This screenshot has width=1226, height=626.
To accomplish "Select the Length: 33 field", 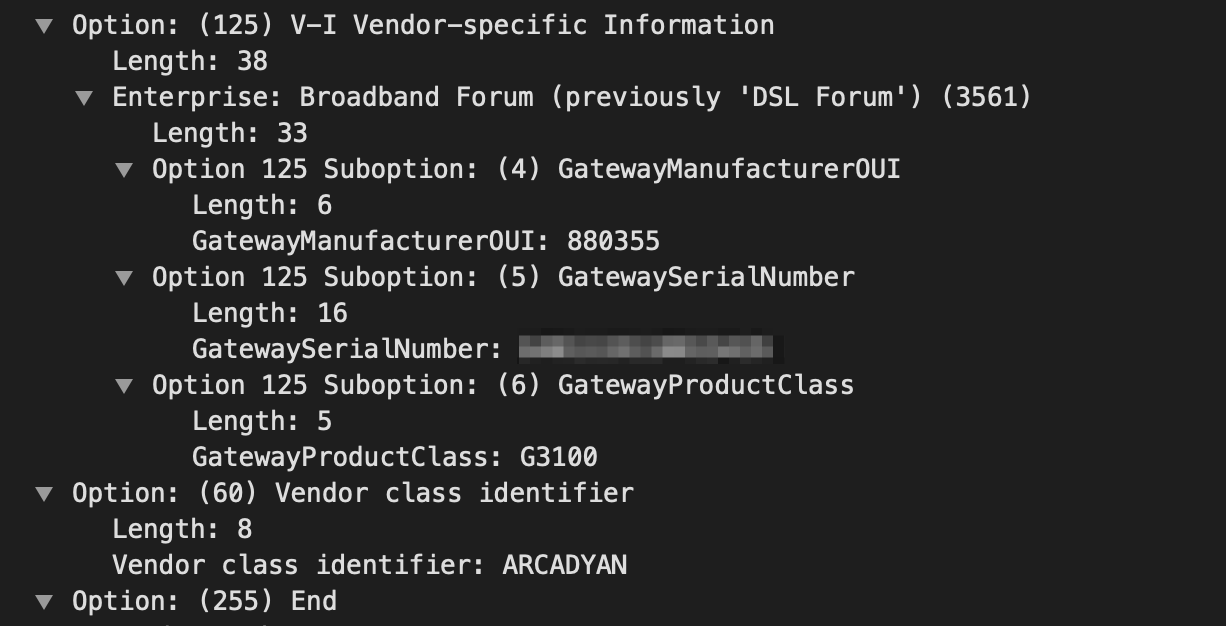I will [230, 133].
